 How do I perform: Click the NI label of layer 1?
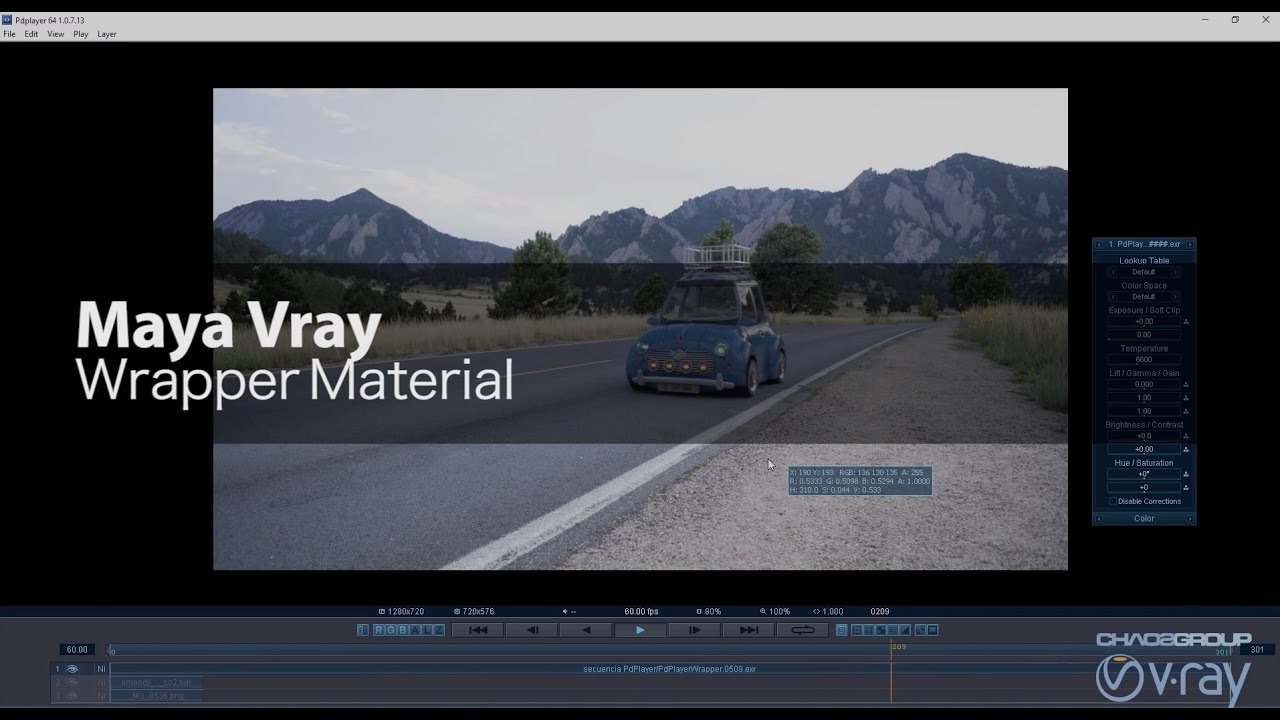tap(101, 669)
